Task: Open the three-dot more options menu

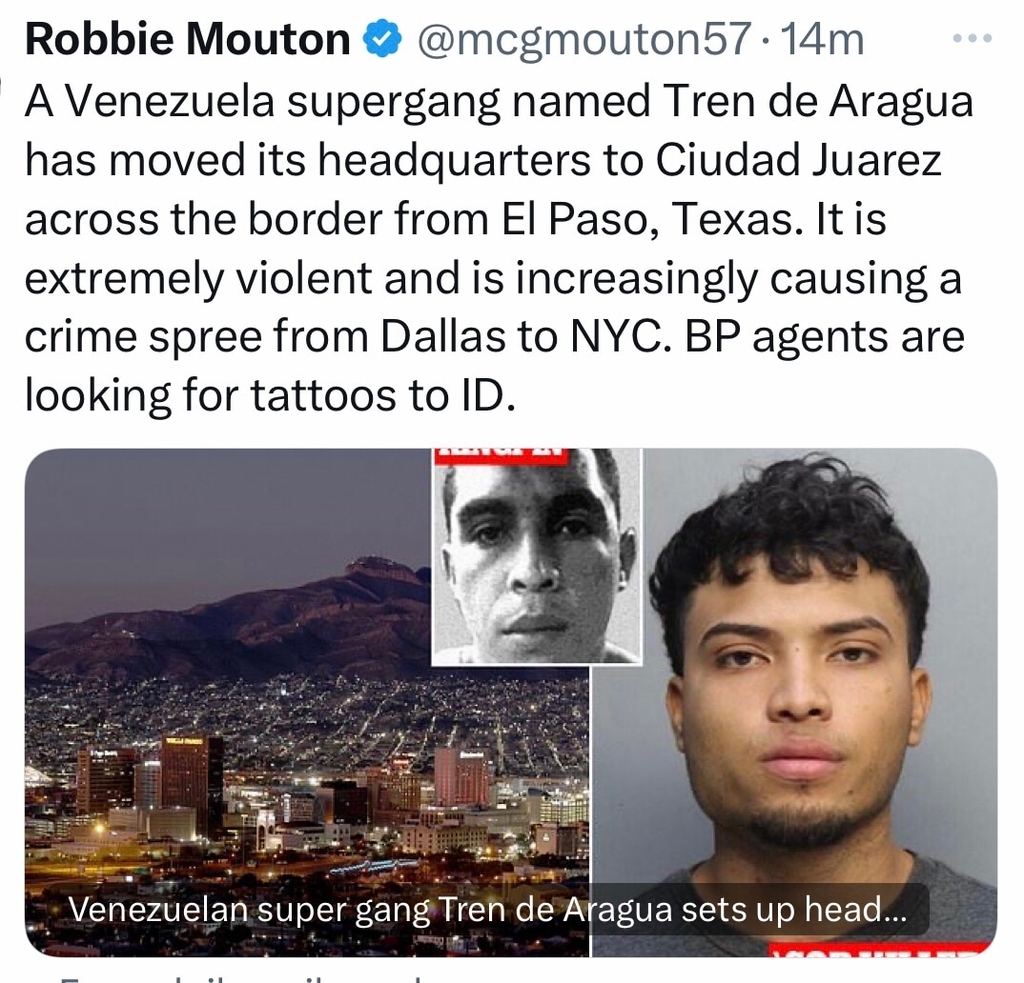Action: click(972, 39)
